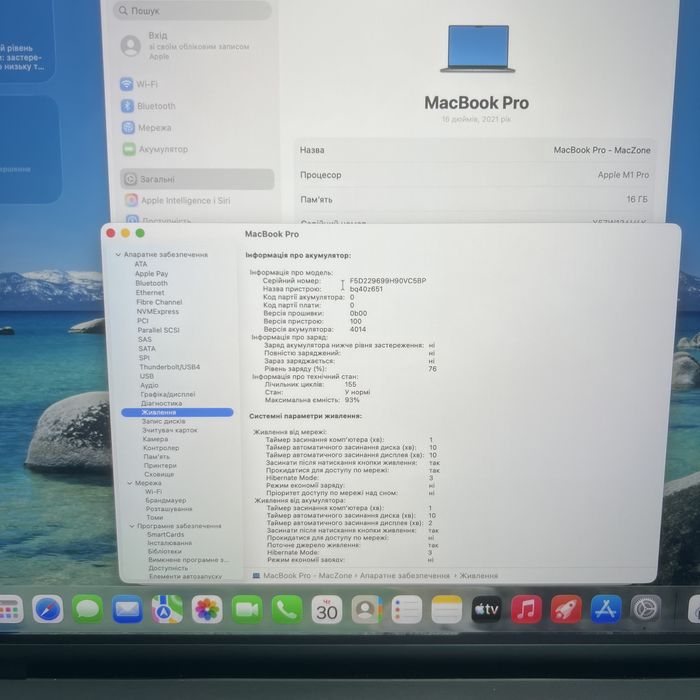Open Reminders from the Dock
Viewport: 700px width, 700px height.
[407, 609]
